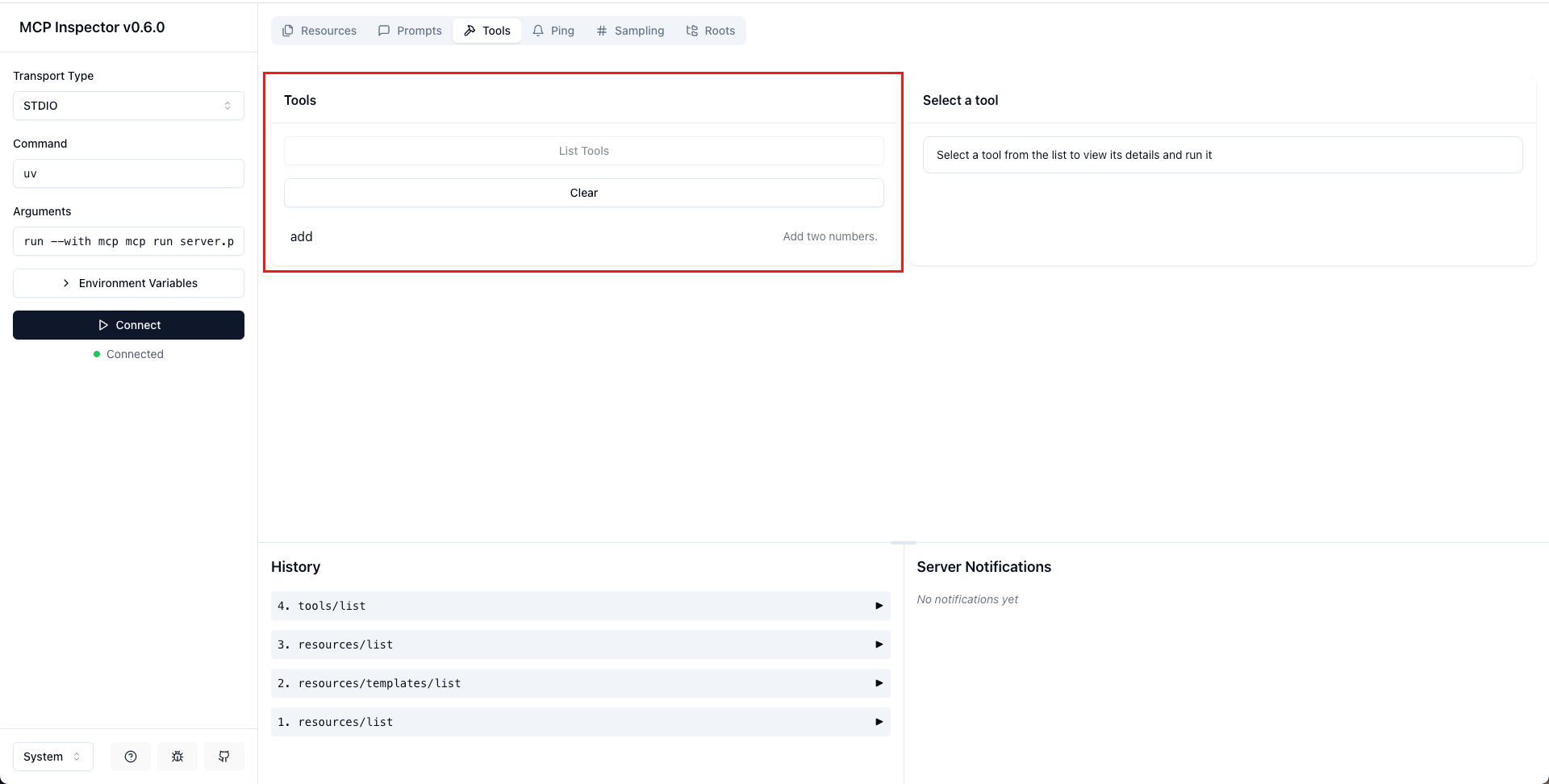Switch to the Resources tab
This screenshot has width=1549, height=784.
tap(319, 31)
